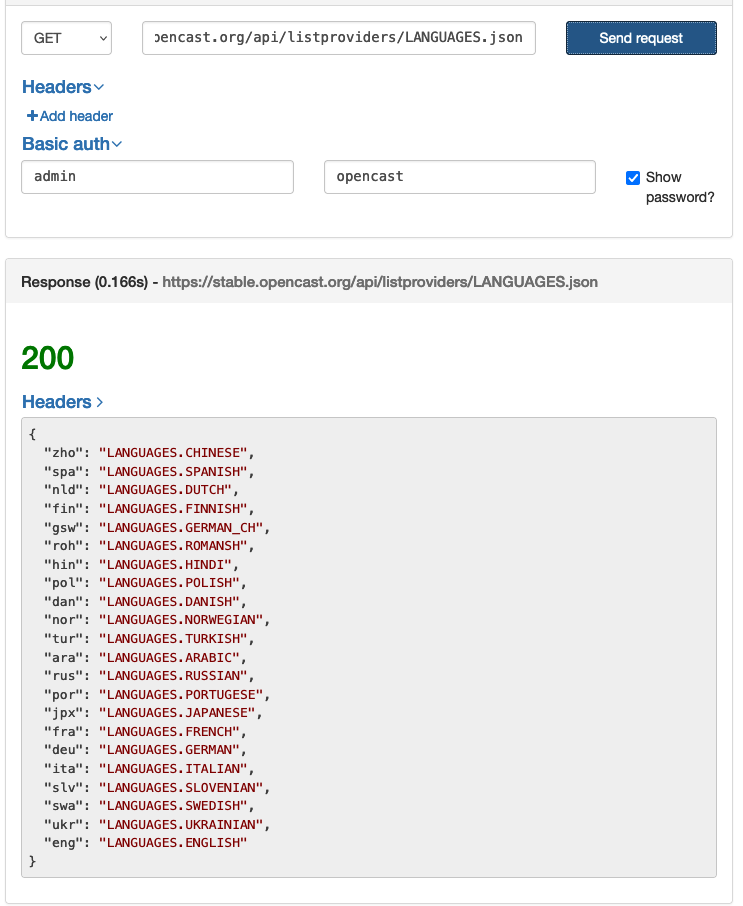Select the request URL input field
Image resolution: width=743 pixels, height=906 pixels.
[337, 37]
